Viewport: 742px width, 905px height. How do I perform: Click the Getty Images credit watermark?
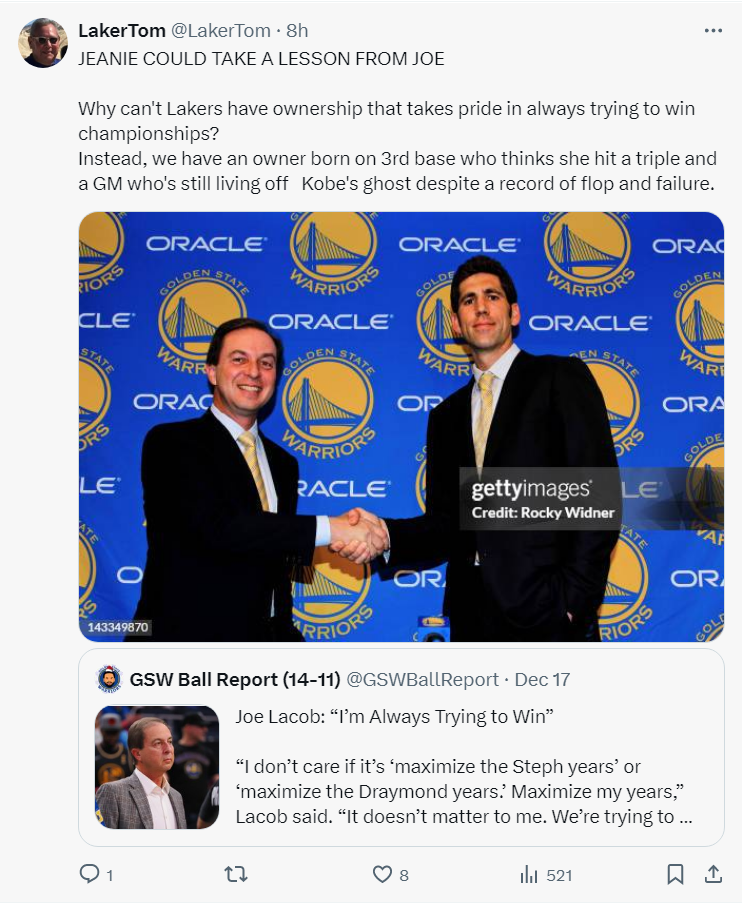pos(531,499)
